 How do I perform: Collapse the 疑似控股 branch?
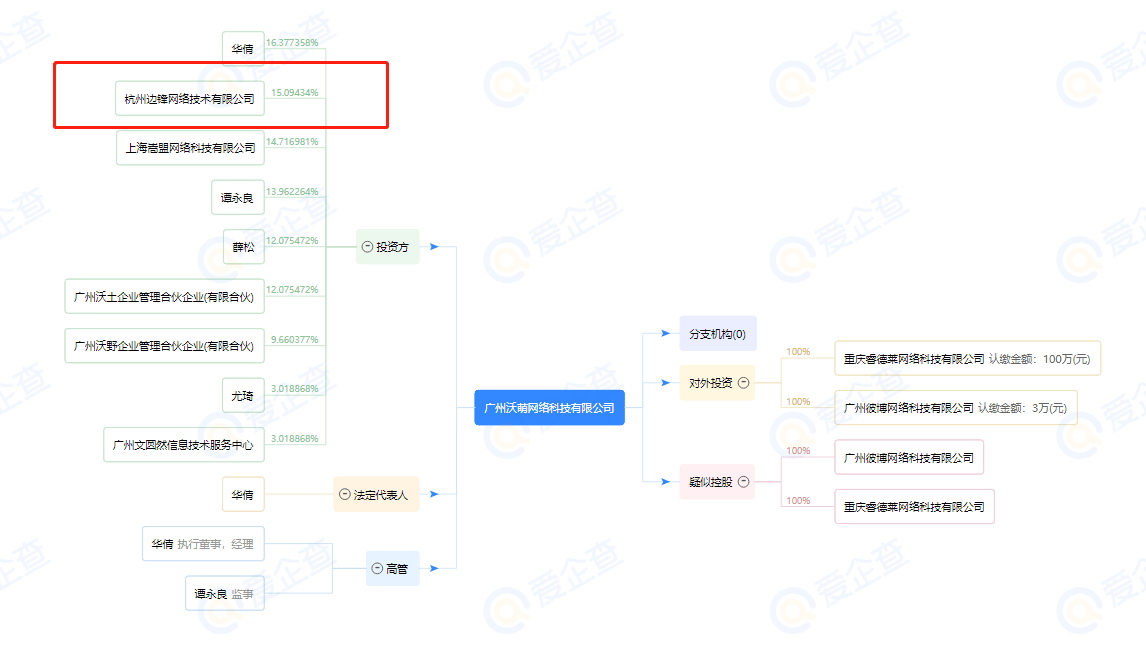coord(743,482)
